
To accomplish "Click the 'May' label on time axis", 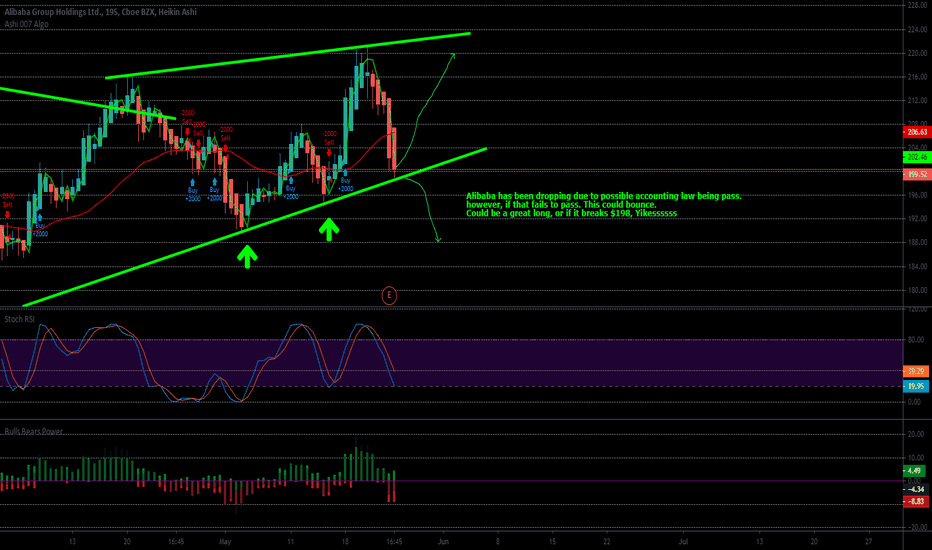I will point(225,542).
